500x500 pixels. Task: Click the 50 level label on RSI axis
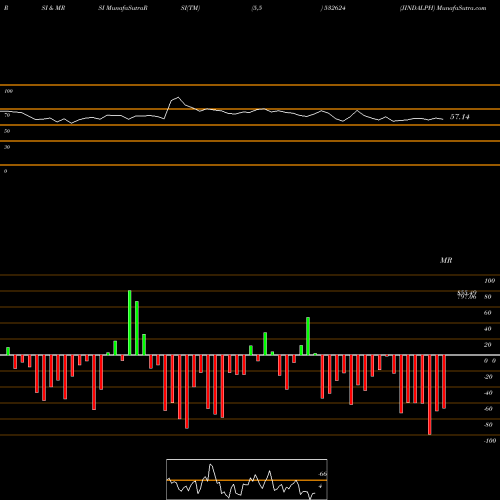tap(7, 131)
